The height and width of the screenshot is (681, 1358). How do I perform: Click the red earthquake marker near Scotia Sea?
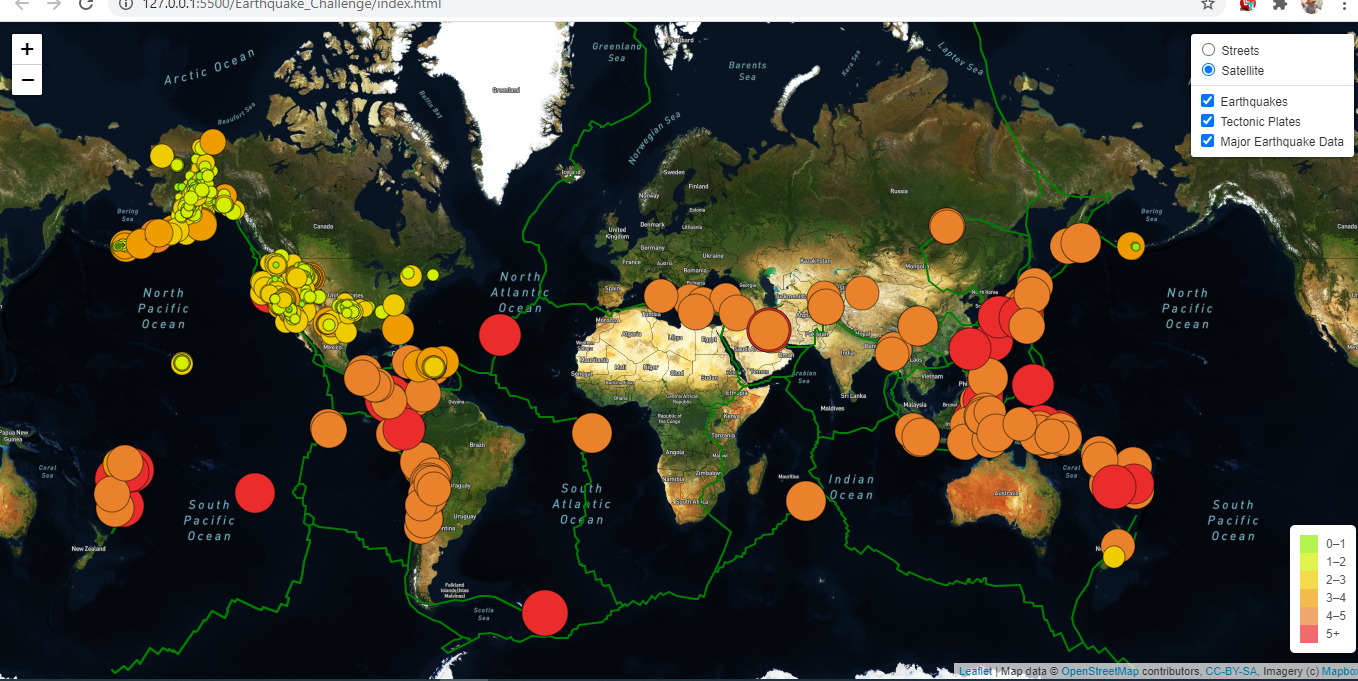pos(544,612)
